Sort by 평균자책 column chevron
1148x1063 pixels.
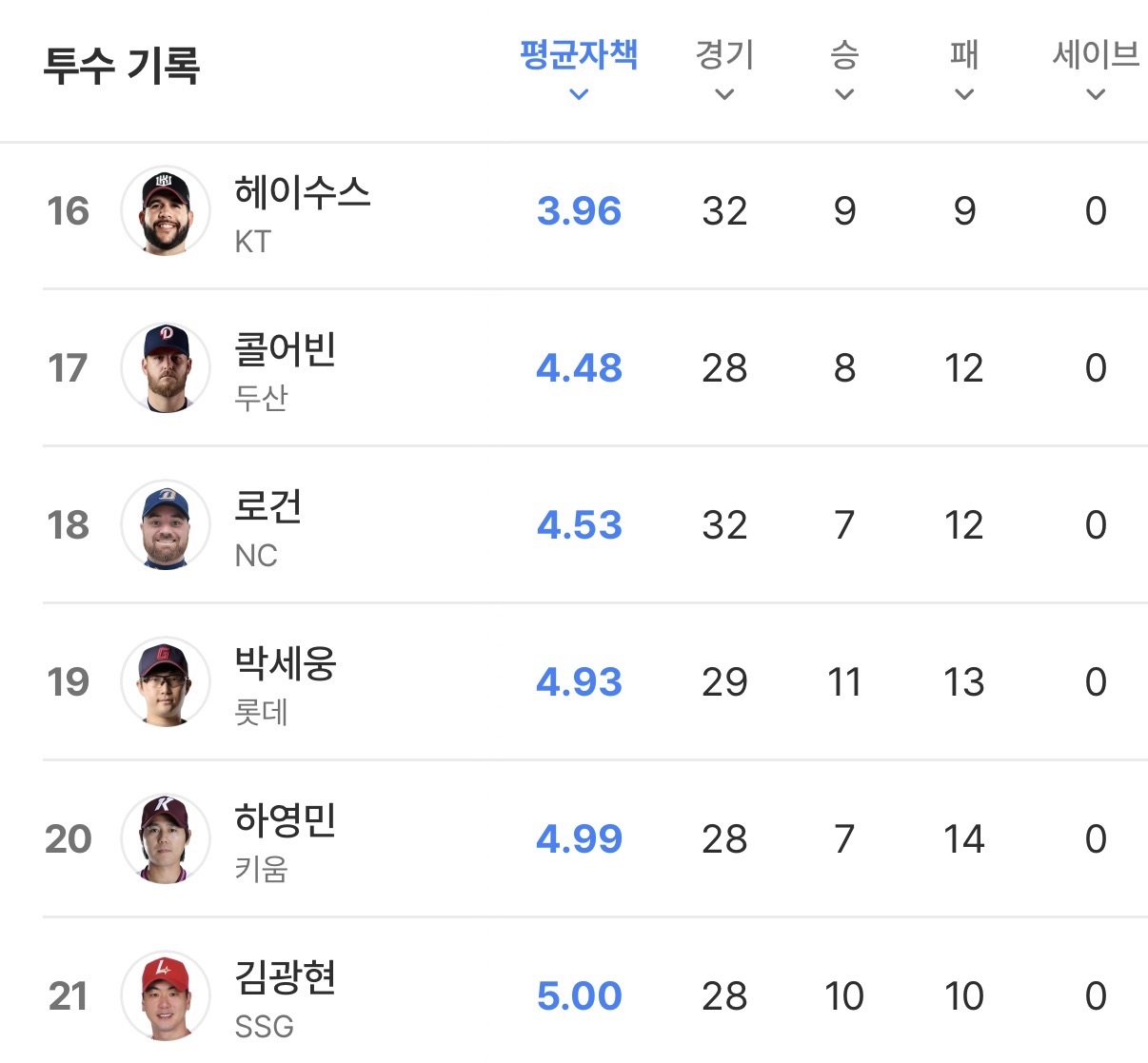pyautogui.click(x=579, y=94)
